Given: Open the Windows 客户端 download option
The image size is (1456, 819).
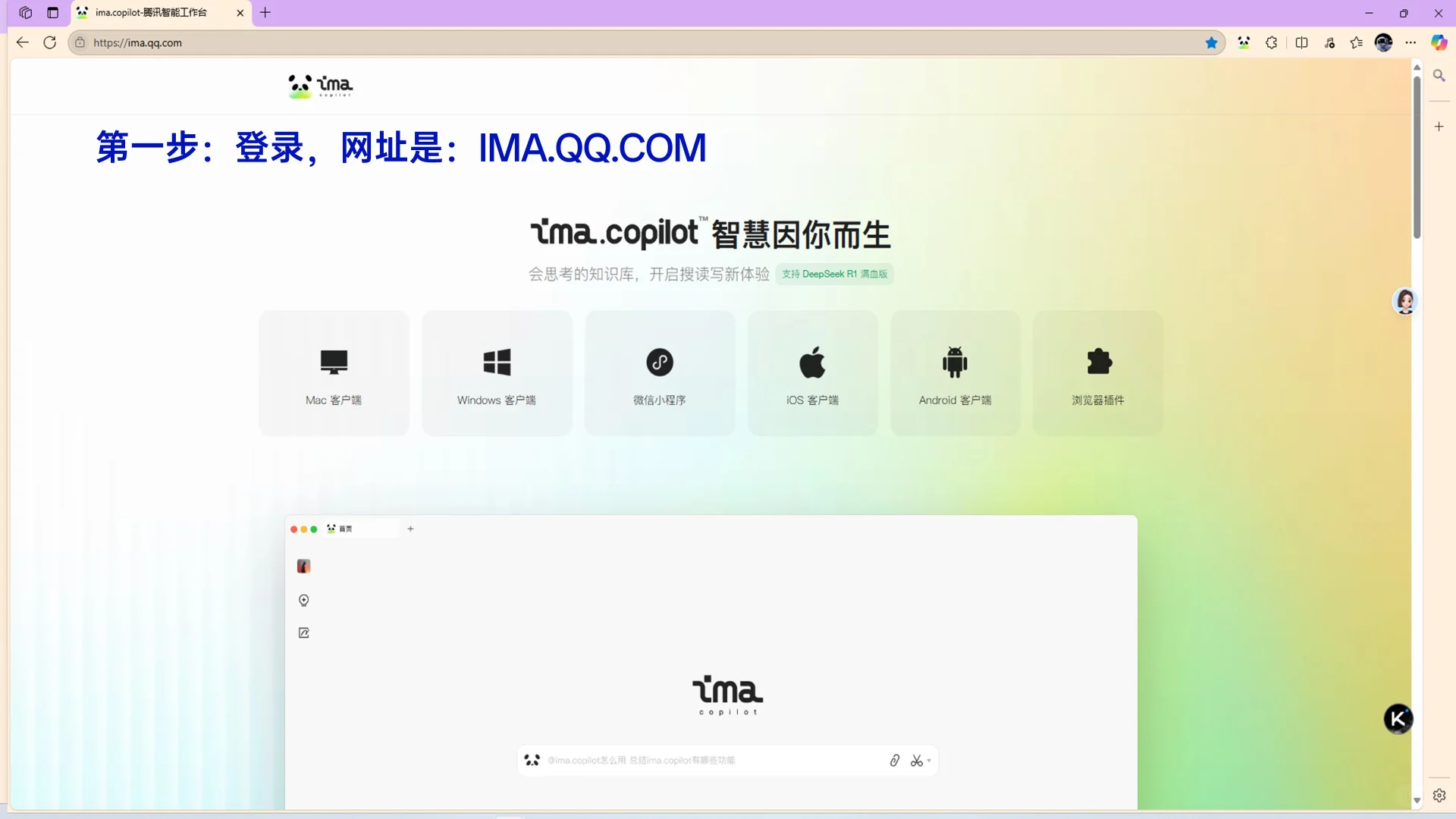Looking at the screenshot, I should coord(497,372).
